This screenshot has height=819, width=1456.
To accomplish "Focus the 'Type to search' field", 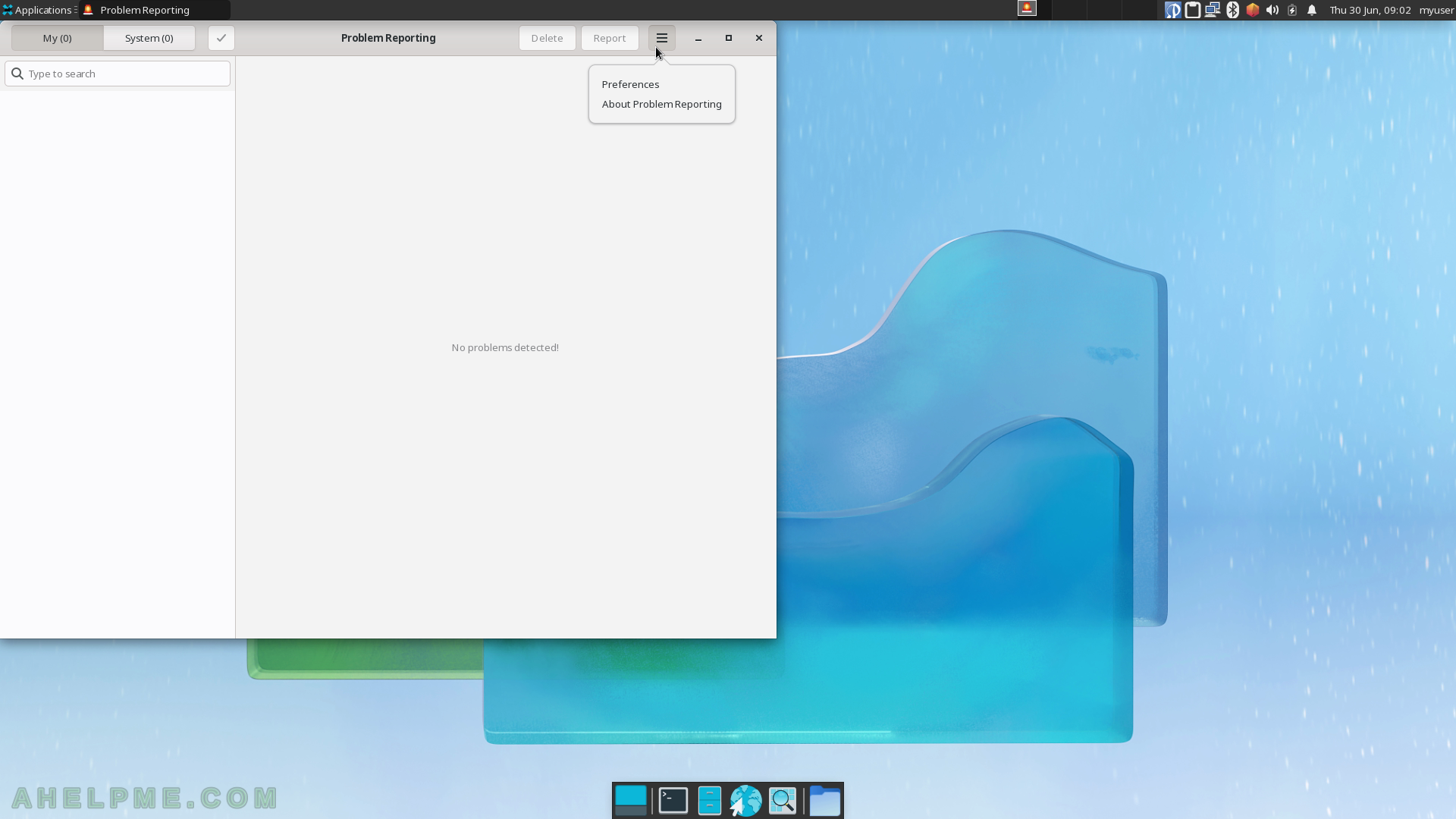I will [x=118, y=74].
